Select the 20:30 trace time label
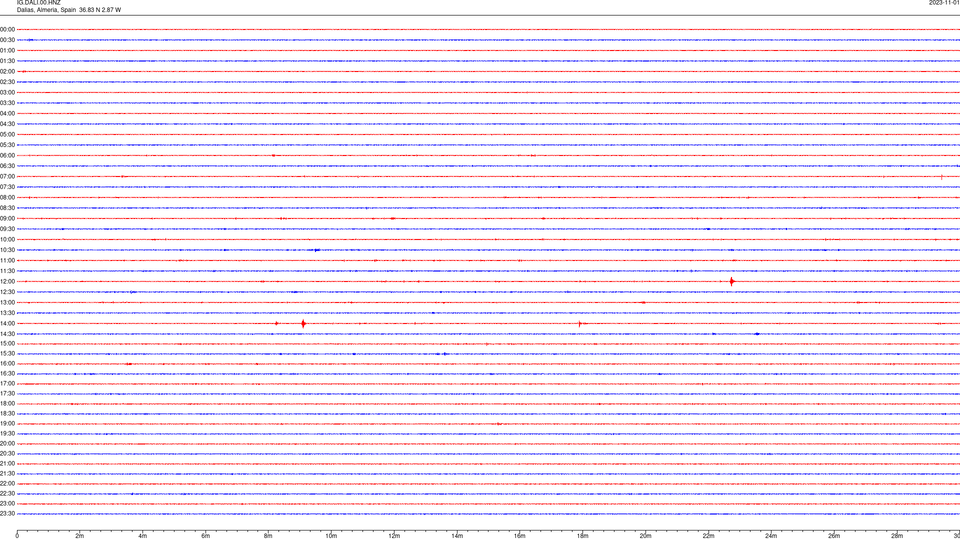This screenshot has height=540, width=960. (7, 454)
